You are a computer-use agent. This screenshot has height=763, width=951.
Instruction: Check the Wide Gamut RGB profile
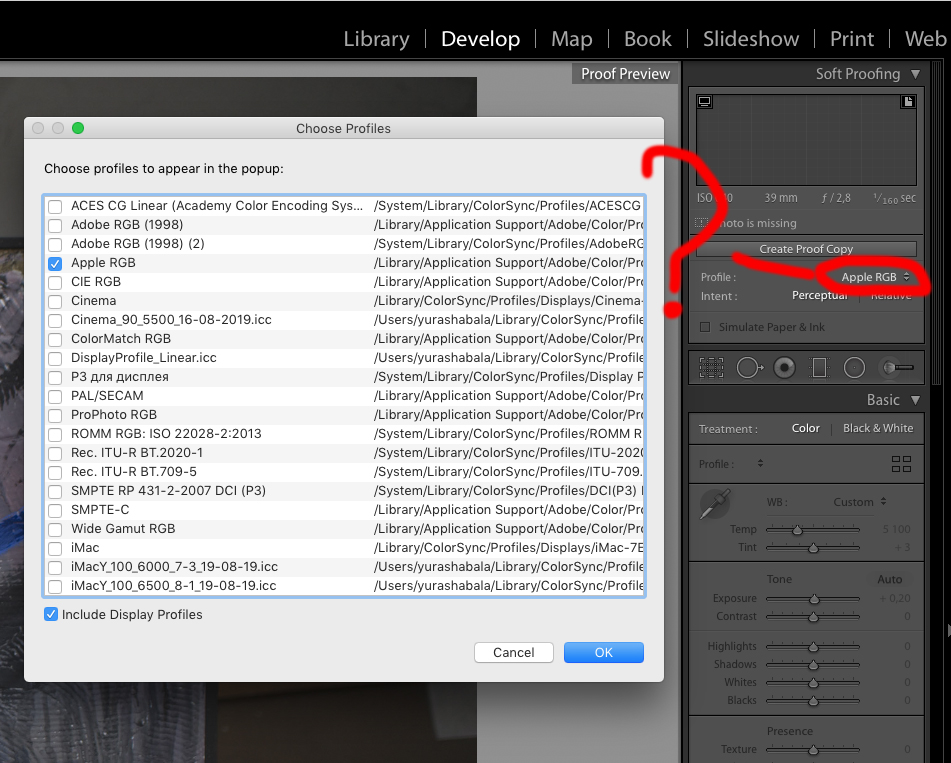(55, 529)
